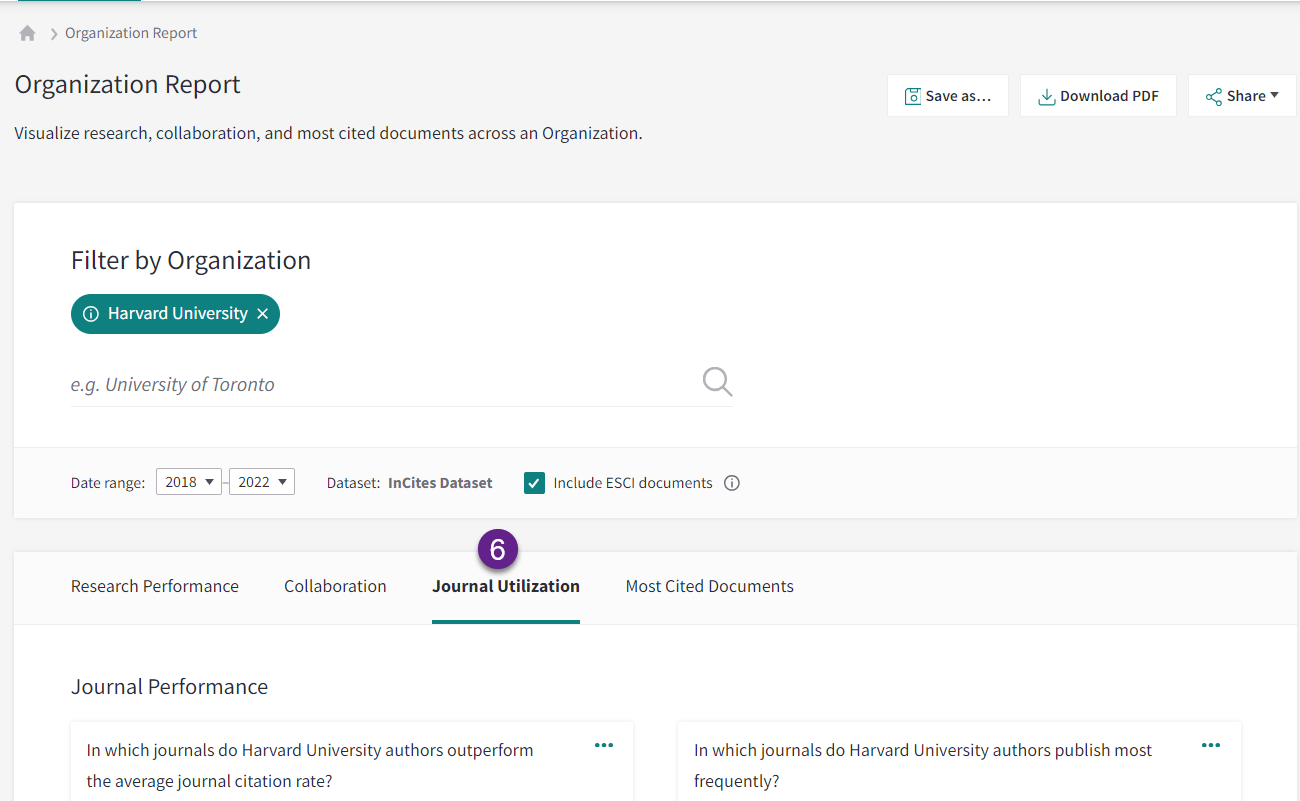The height and width of the screenshot is (801, 1300).
Task: Click the info icon in Harvard University chip
Action: [x=91, y=314]
